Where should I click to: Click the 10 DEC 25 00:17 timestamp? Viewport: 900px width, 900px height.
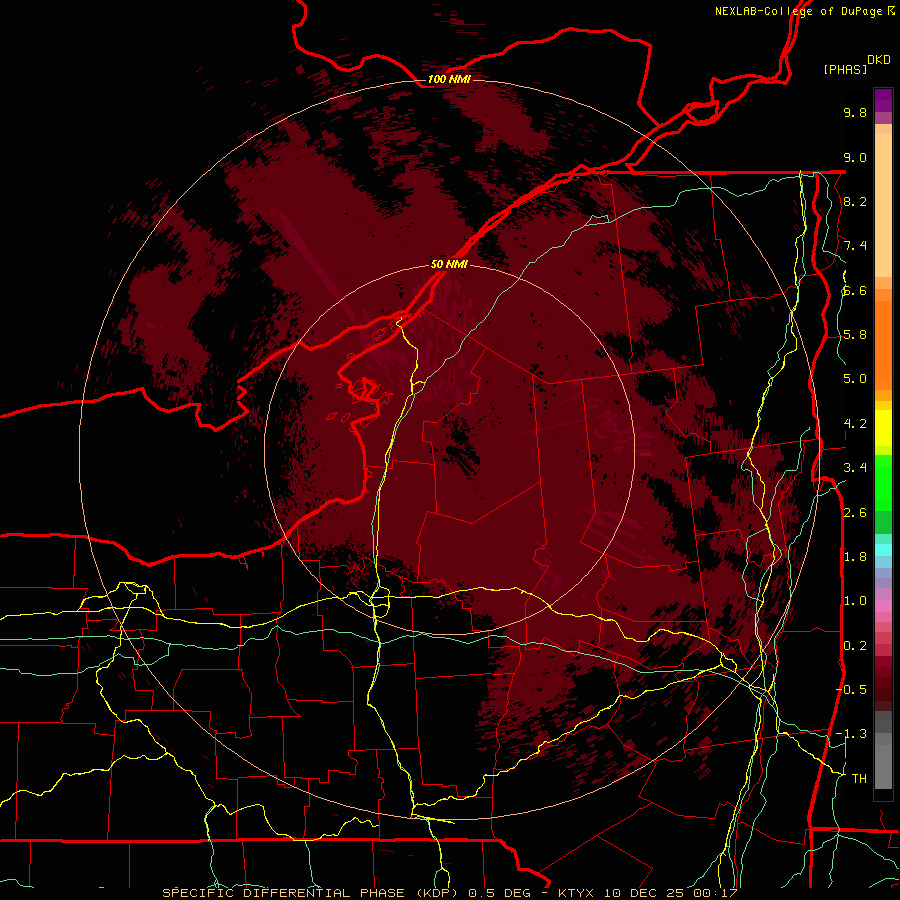(670, 893)
